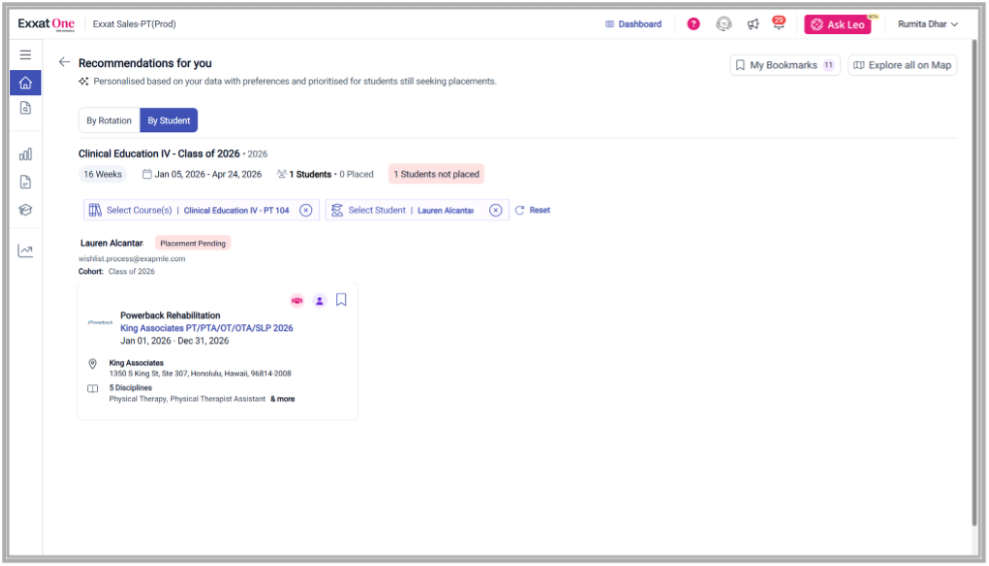Clear the selected course Clinical Education IV
Viewport: 989px width, 566px height.
[x=306, y=210]
